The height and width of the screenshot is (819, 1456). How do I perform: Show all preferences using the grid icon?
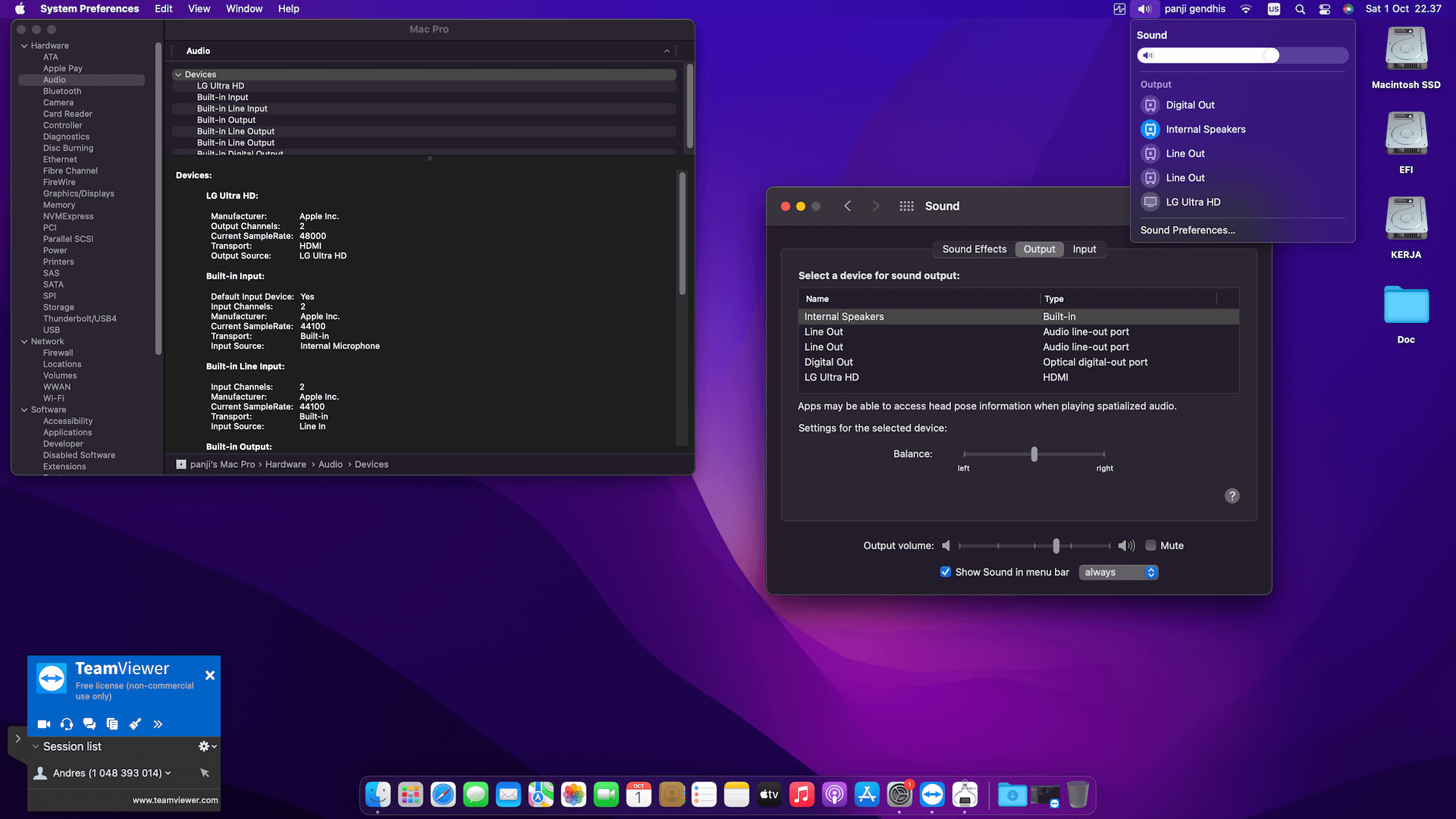[906, 206]
